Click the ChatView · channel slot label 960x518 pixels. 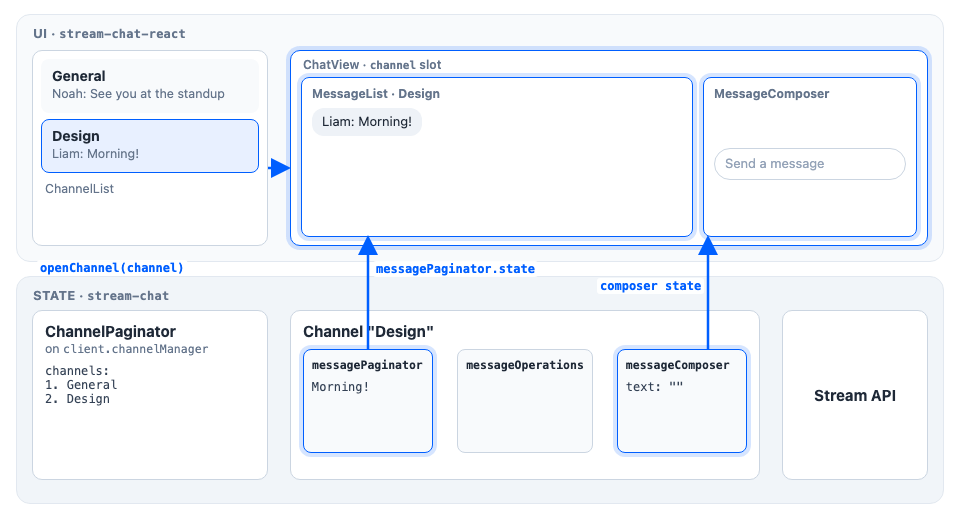coord(372,65)
